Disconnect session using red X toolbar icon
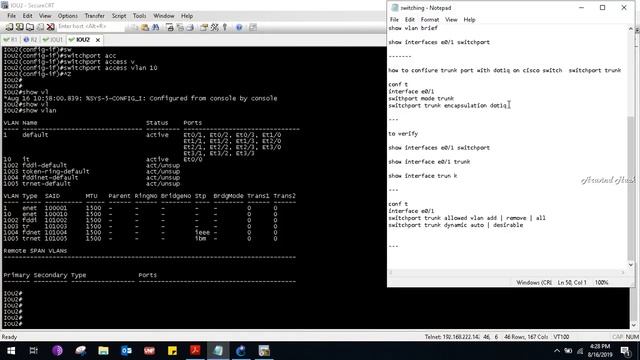640x360 pixels. click(x=51, y=27)
